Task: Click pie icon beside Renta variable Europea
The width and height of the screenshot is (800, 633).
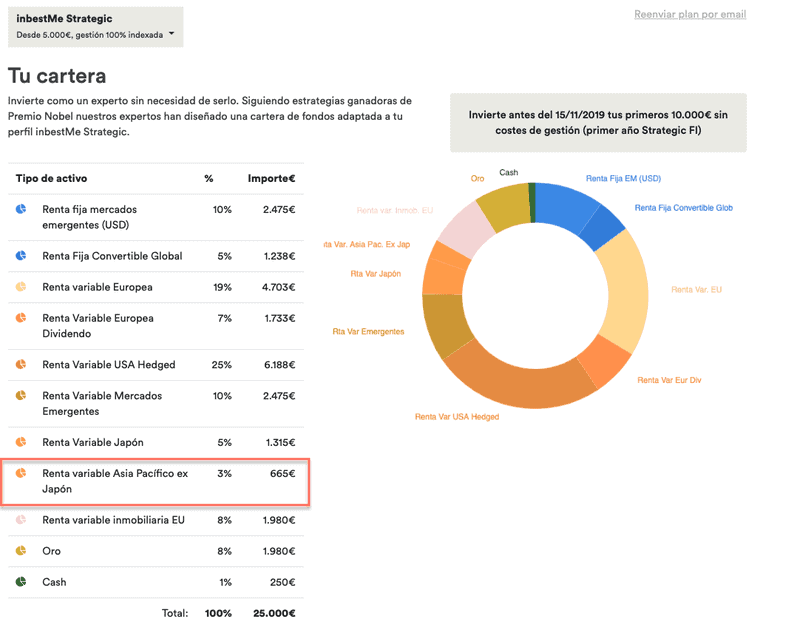Action: [21, 287]
